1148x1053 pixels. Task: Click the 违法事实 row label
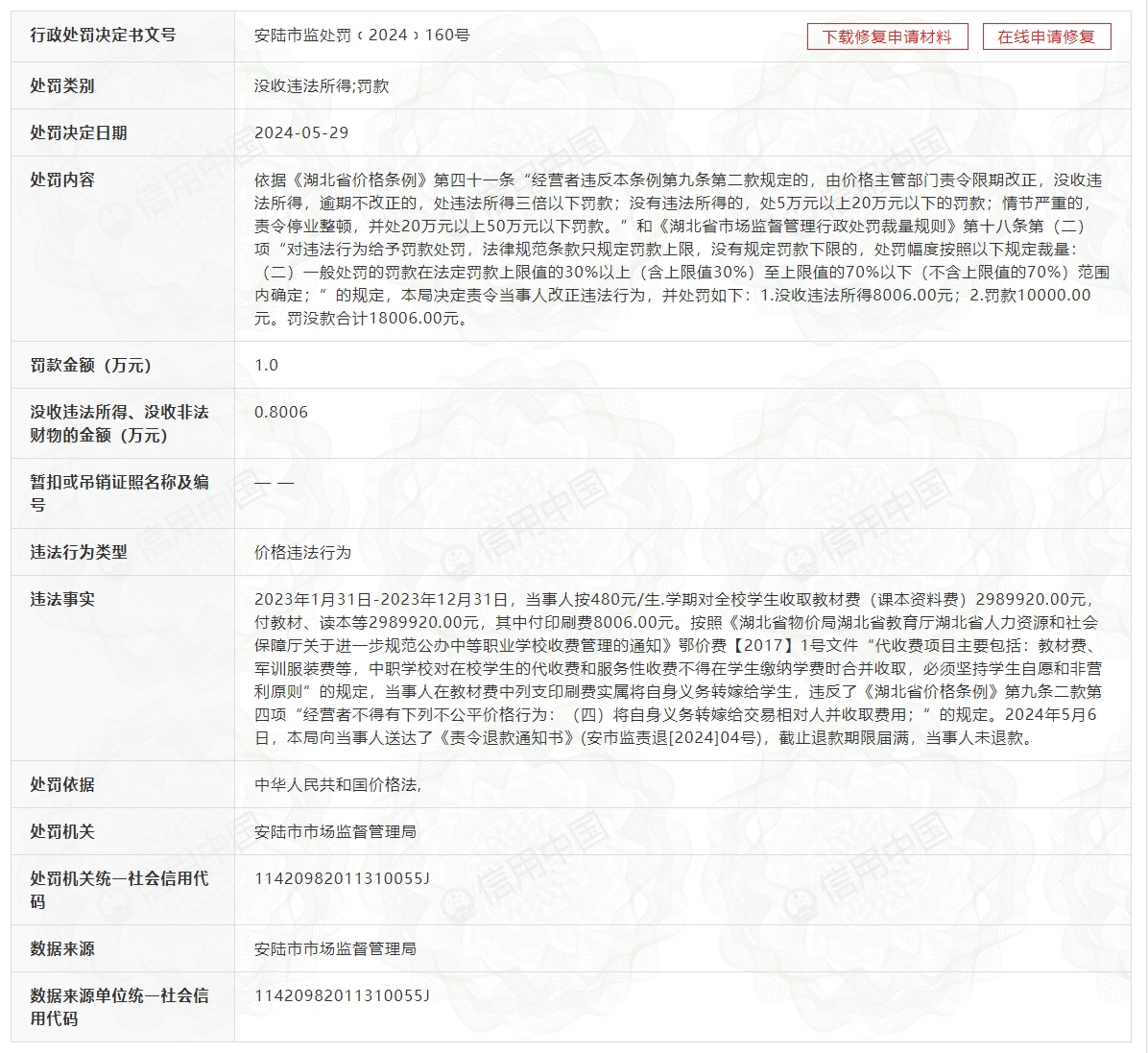point(62,599)
